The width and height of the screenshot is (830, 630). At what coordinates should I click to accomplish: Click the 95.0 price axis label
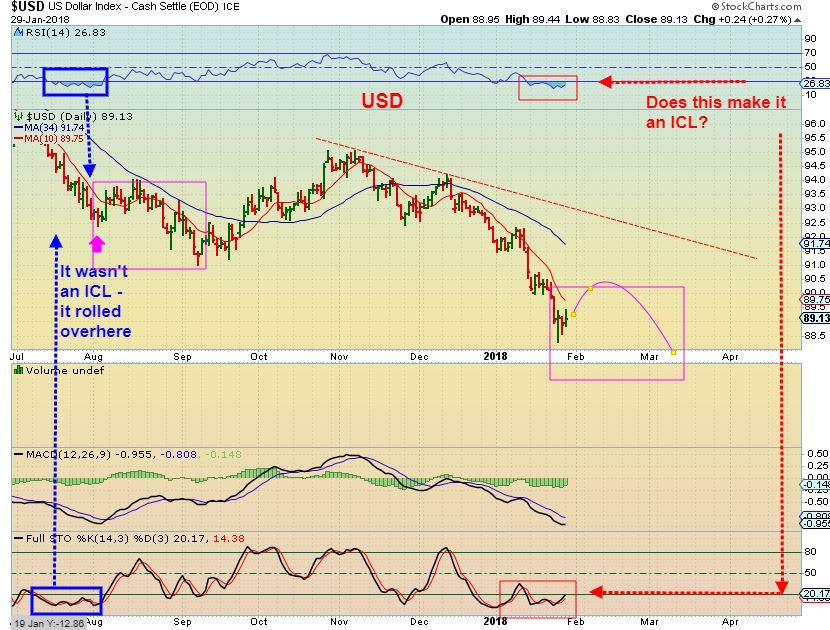[815, 151]
